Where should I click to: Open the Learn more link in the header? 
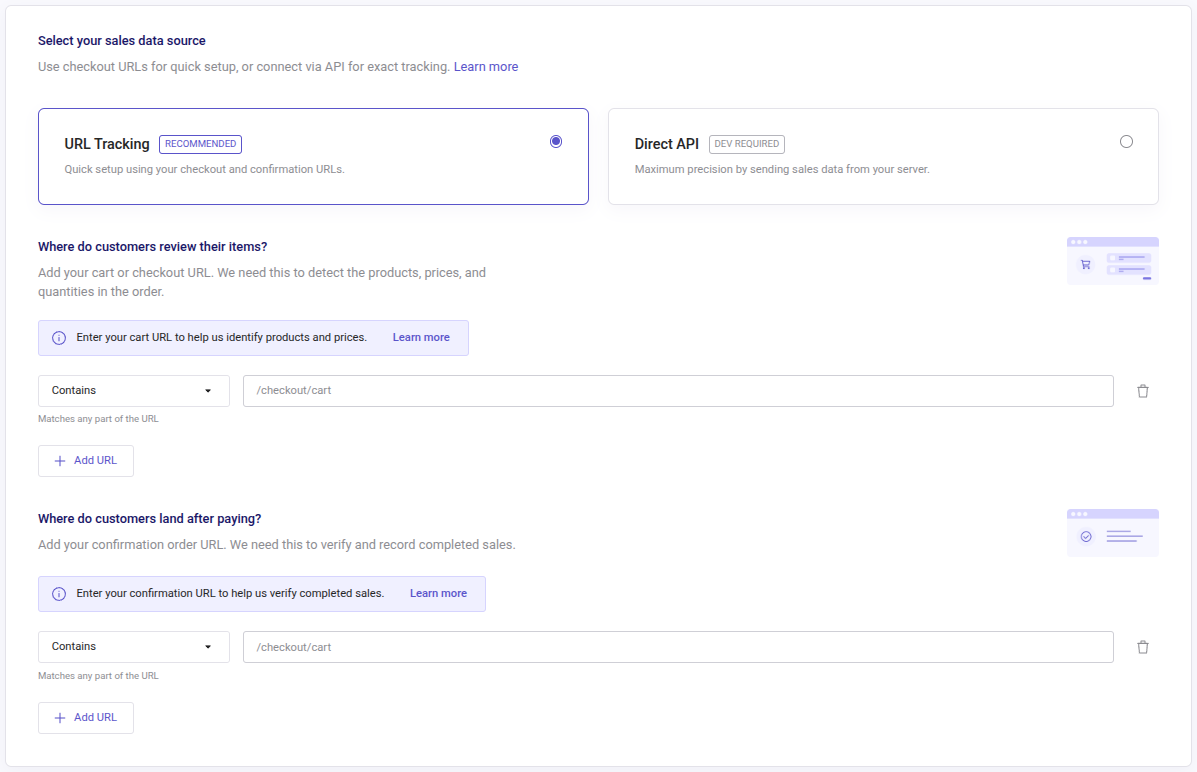pyautogui.click(x=486, y=66)
